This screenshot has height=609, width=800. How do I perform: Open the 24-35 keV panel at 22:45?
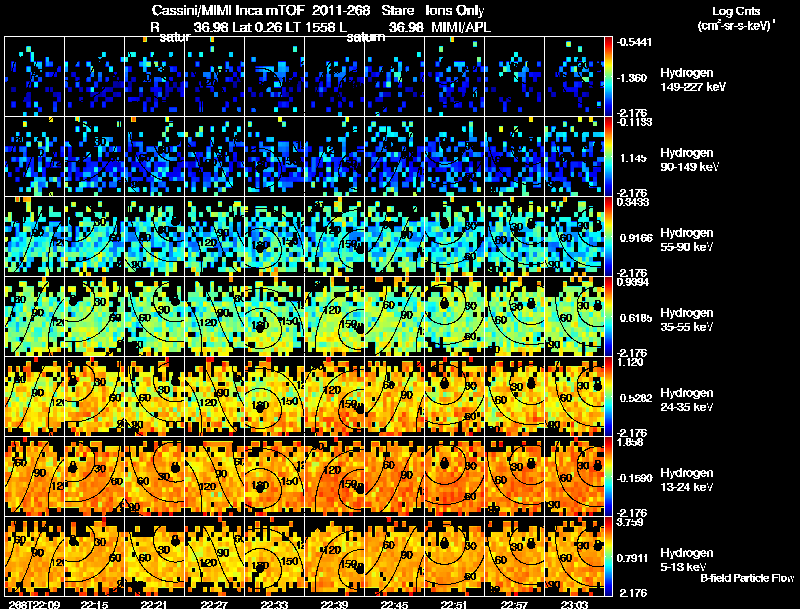click(x=394, y=397)
